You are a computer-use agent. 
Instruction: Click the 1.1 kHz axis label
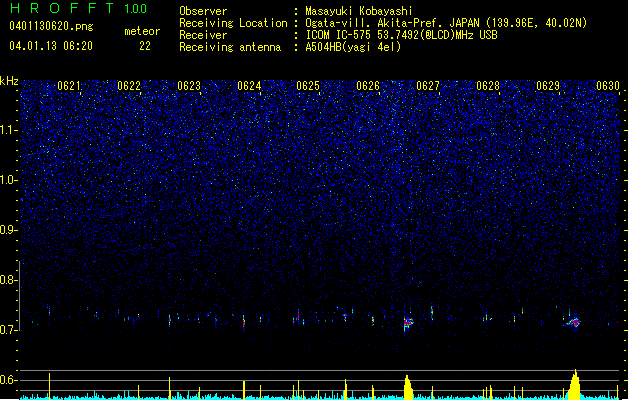9,130
